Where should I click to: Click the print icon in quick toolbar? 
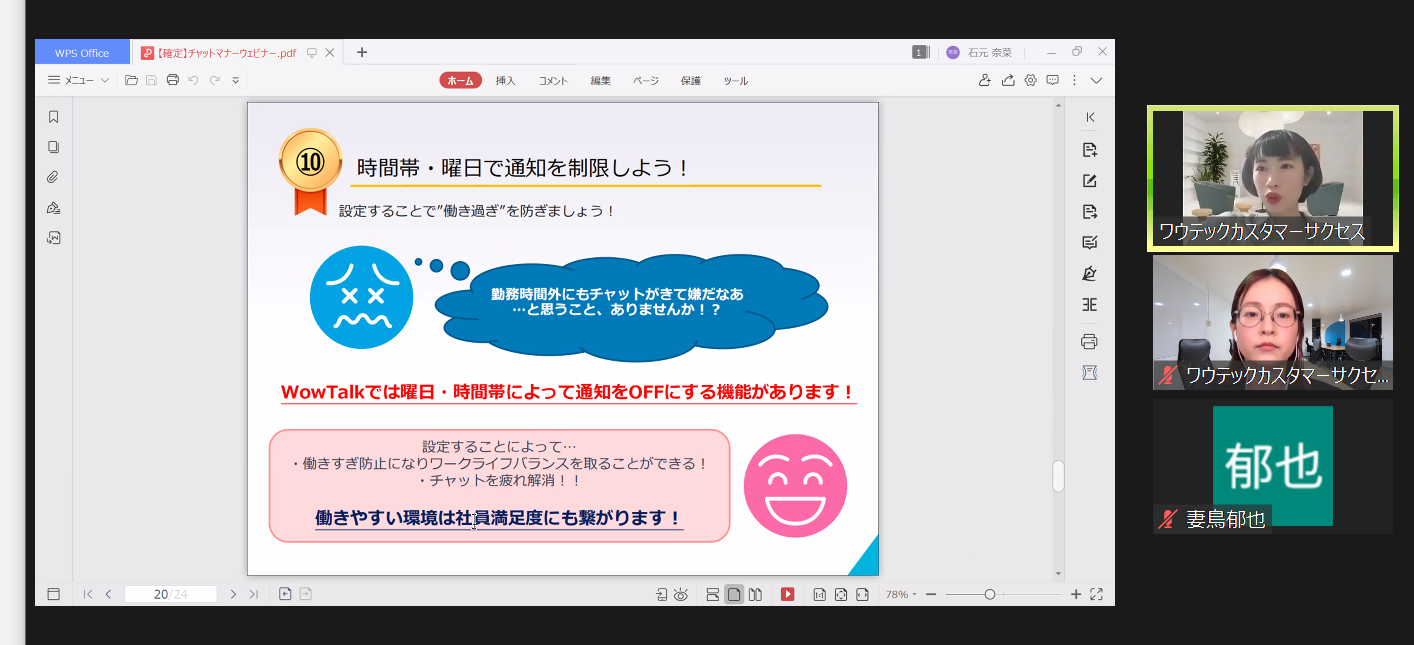click(173, 80)
